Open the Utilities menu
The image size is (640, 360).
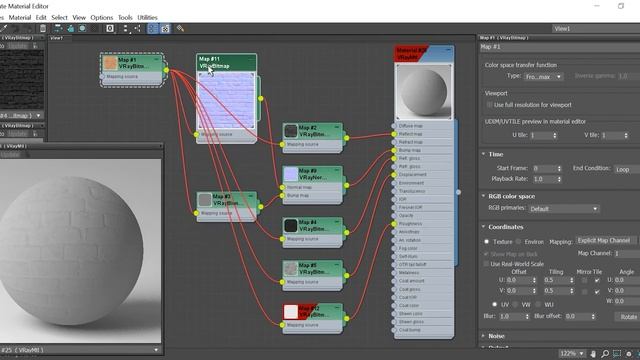tap(147, 18)
